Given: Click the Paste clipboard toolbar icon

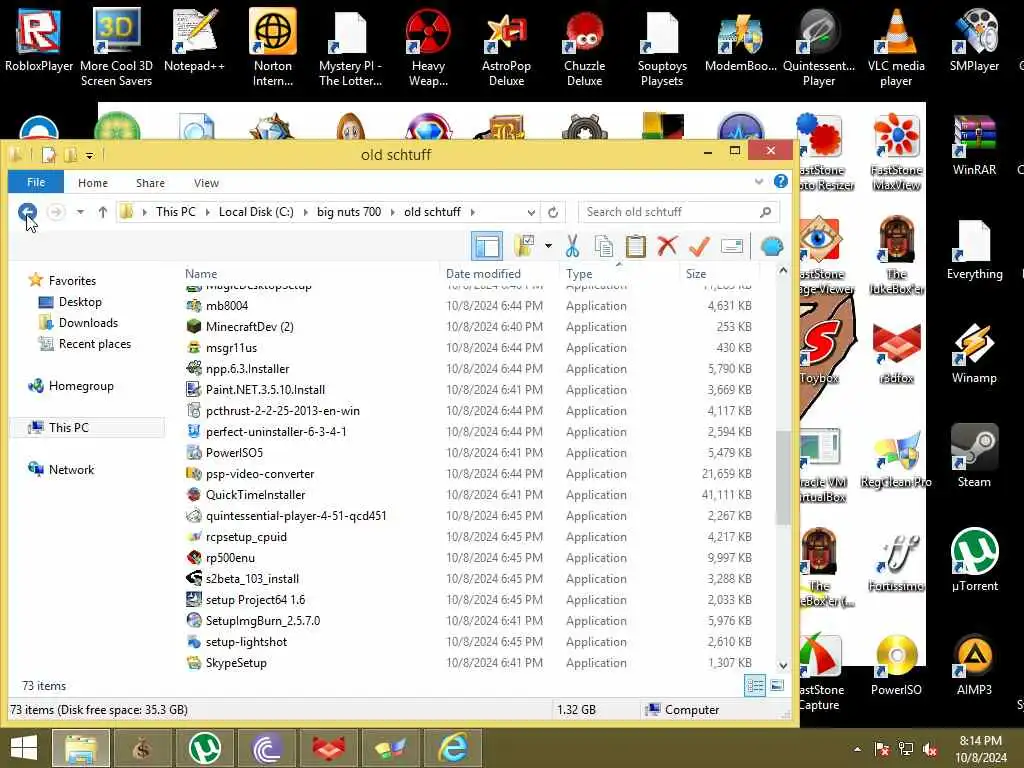Looking at the screenshot, I should (x=635, y=246).
